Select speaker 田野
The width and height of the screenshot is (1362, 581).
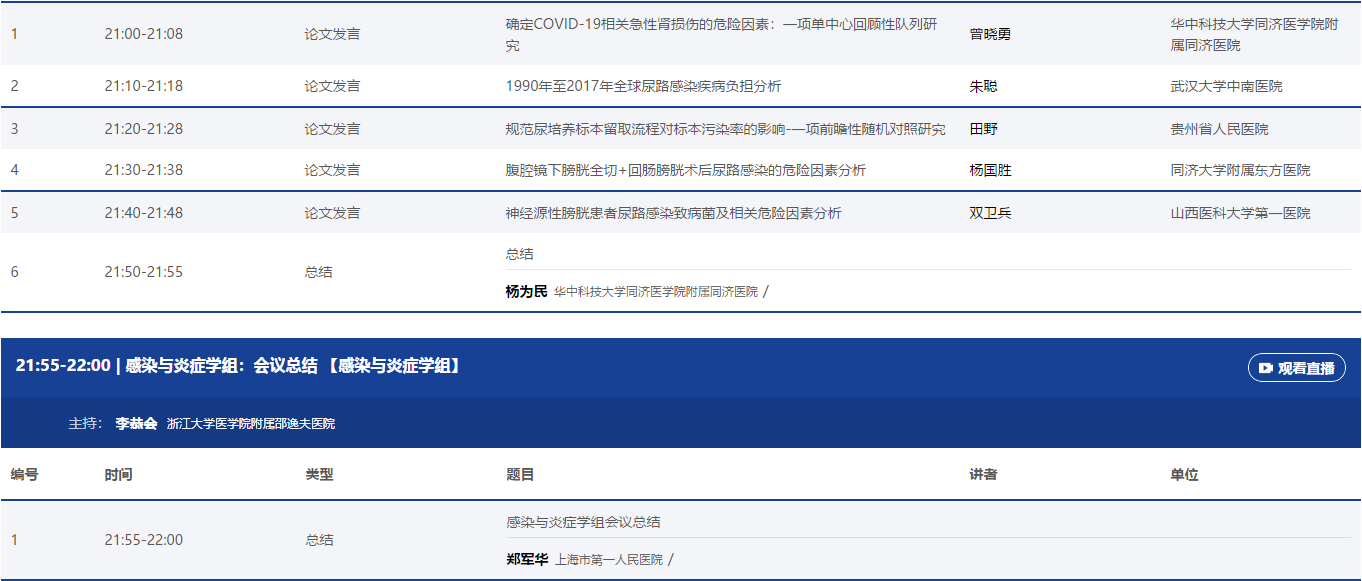point(983,129)
